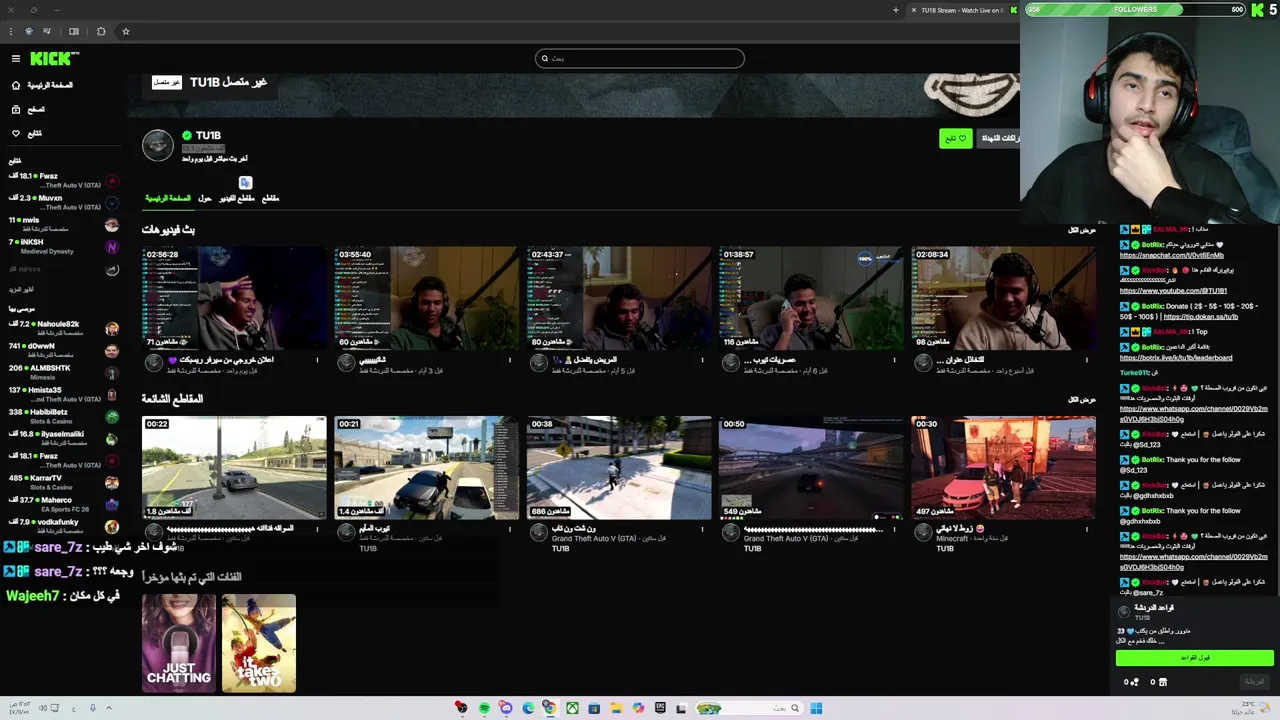Click the green verified badge next to TU1B
This screenshot has height=720, width=1280.
tap(187, 136)
